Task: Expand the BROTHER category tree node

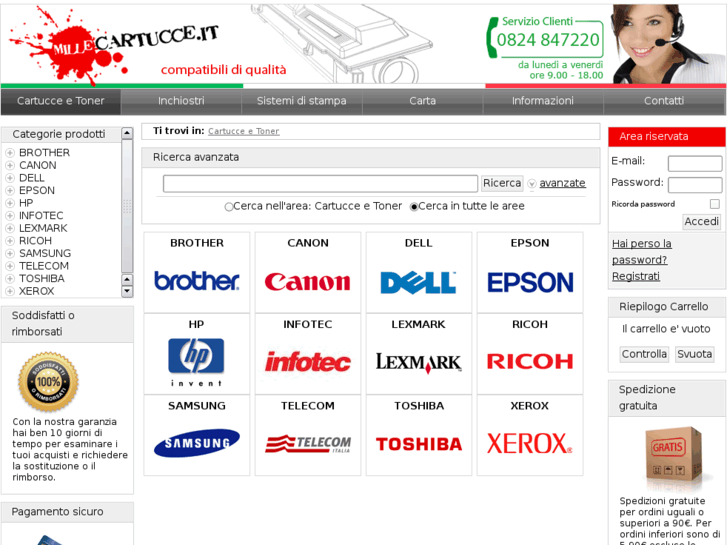Action: [x=10, y=153]
